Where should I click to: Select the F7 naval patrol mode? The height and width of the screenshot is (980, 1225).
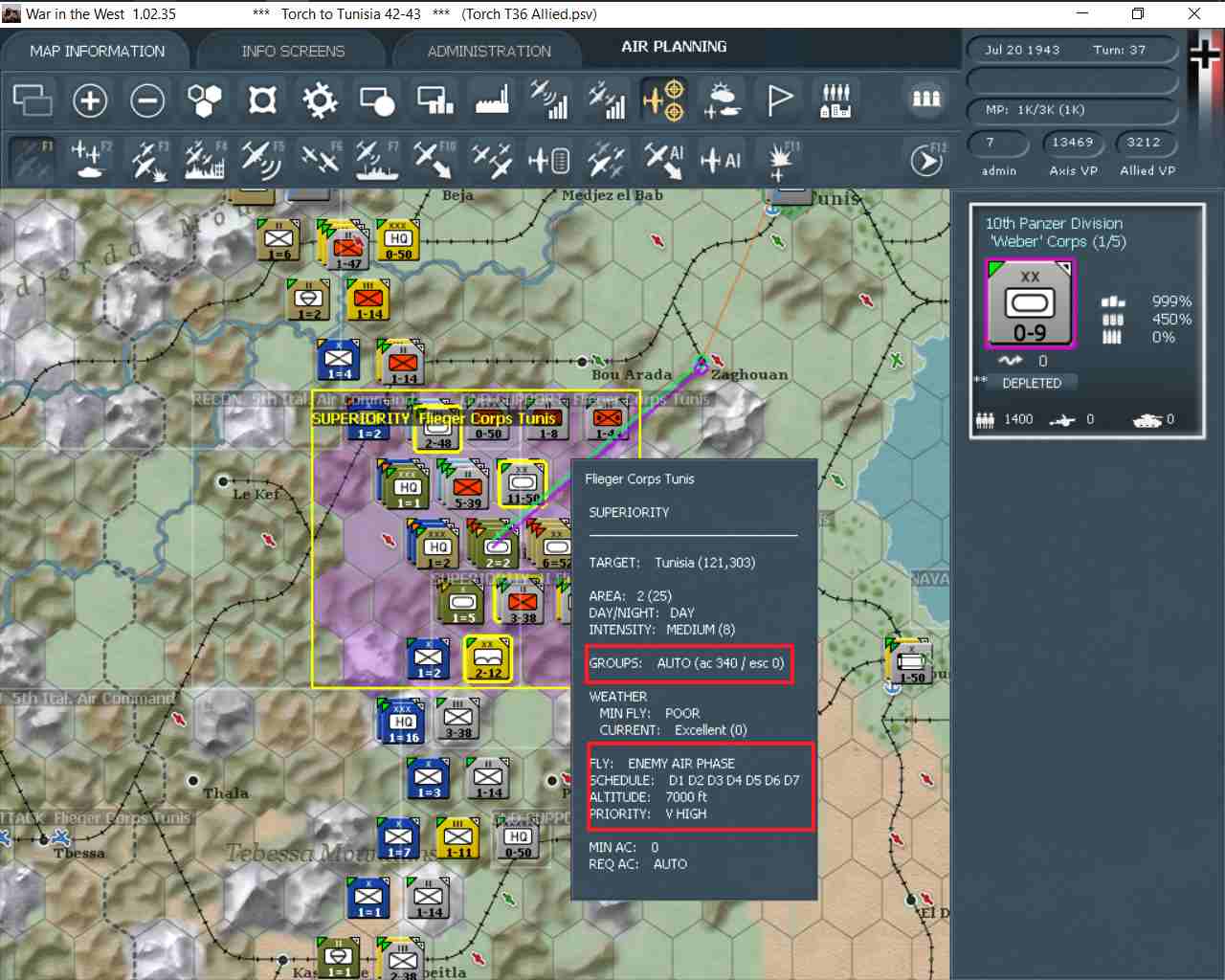[x=377, y=160]
